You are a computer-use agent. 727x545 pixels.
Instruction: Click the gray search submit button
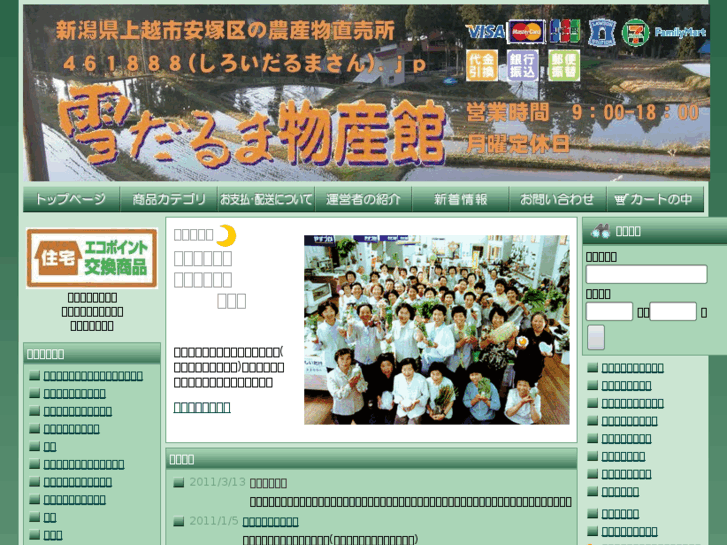pos(596,337)
